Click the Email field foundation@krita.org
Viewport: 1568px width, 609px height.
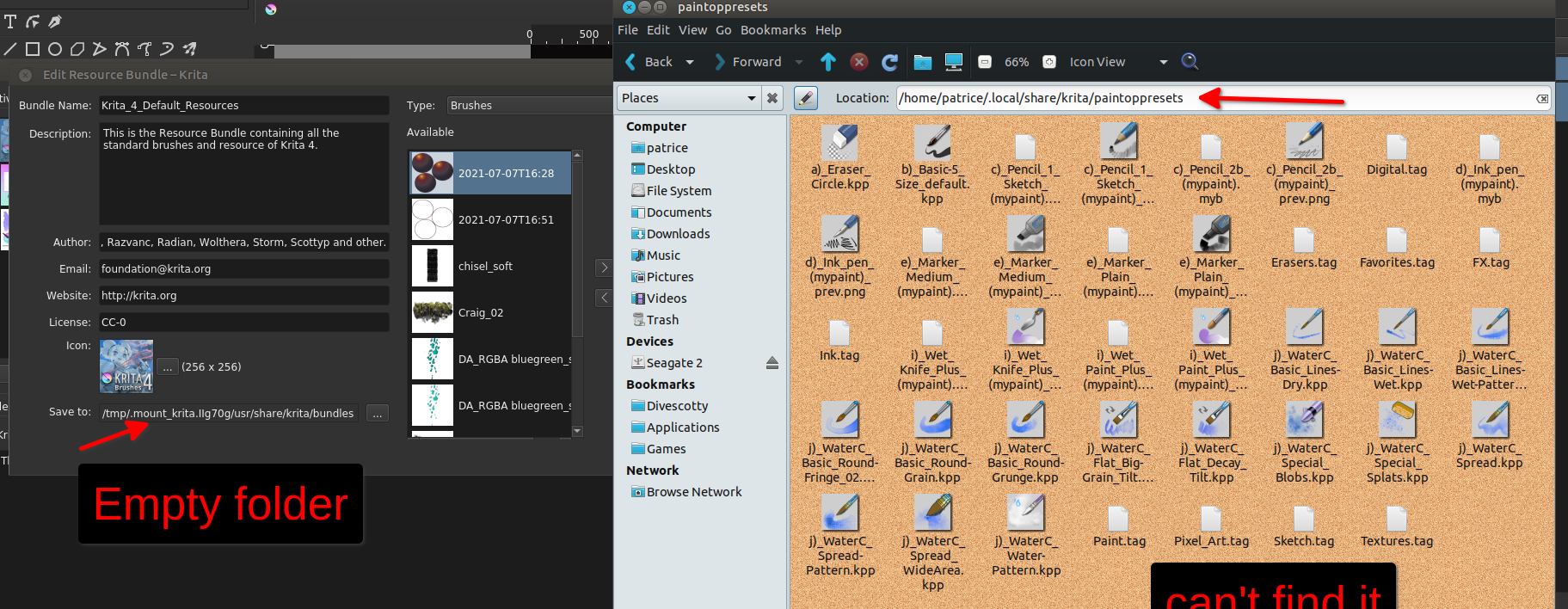click(x=243, y=269)
